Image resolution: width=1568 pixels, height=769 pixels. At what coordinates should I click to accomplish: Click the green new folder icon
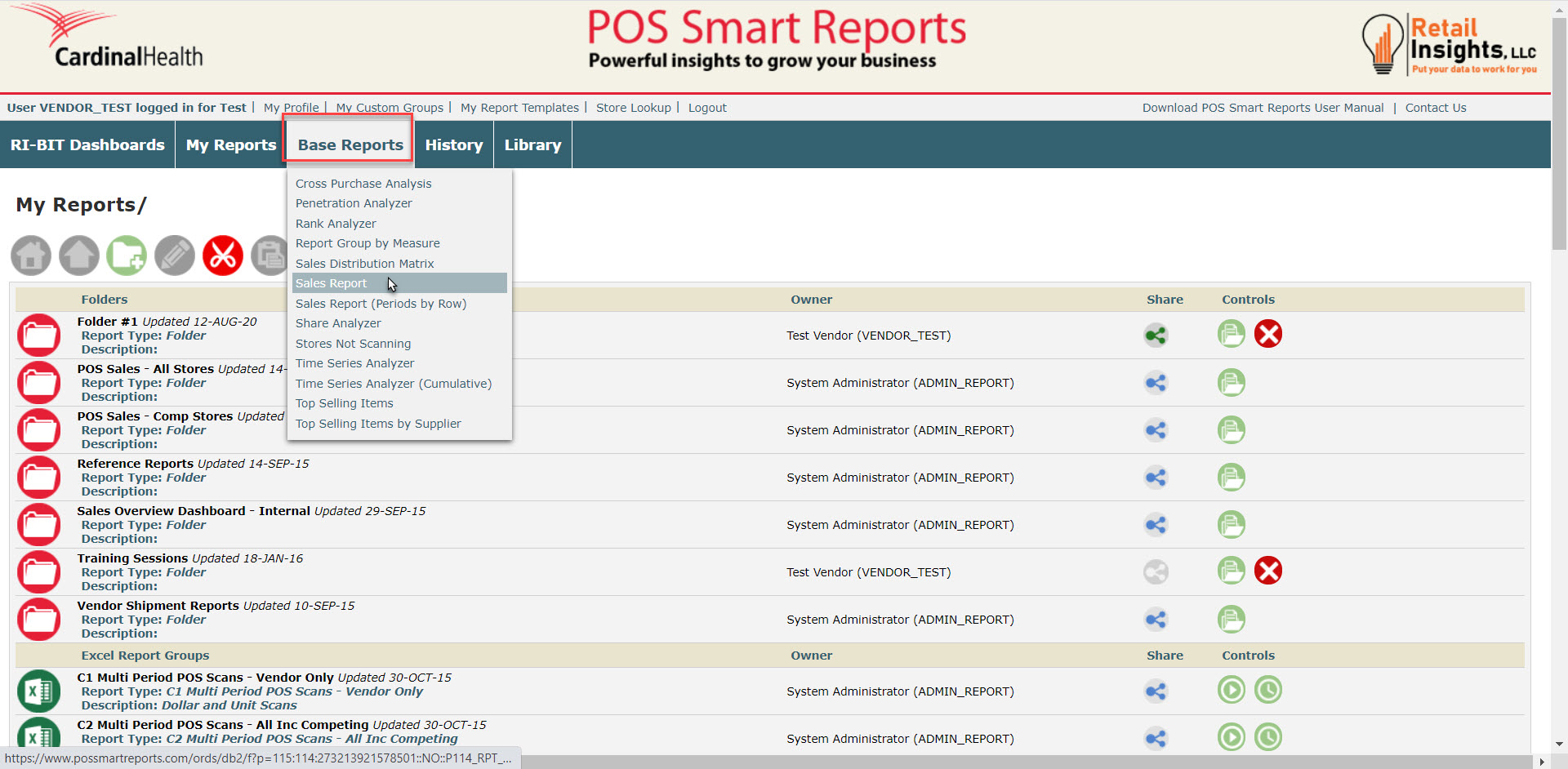pyautogui.click(x=127, y=256)
